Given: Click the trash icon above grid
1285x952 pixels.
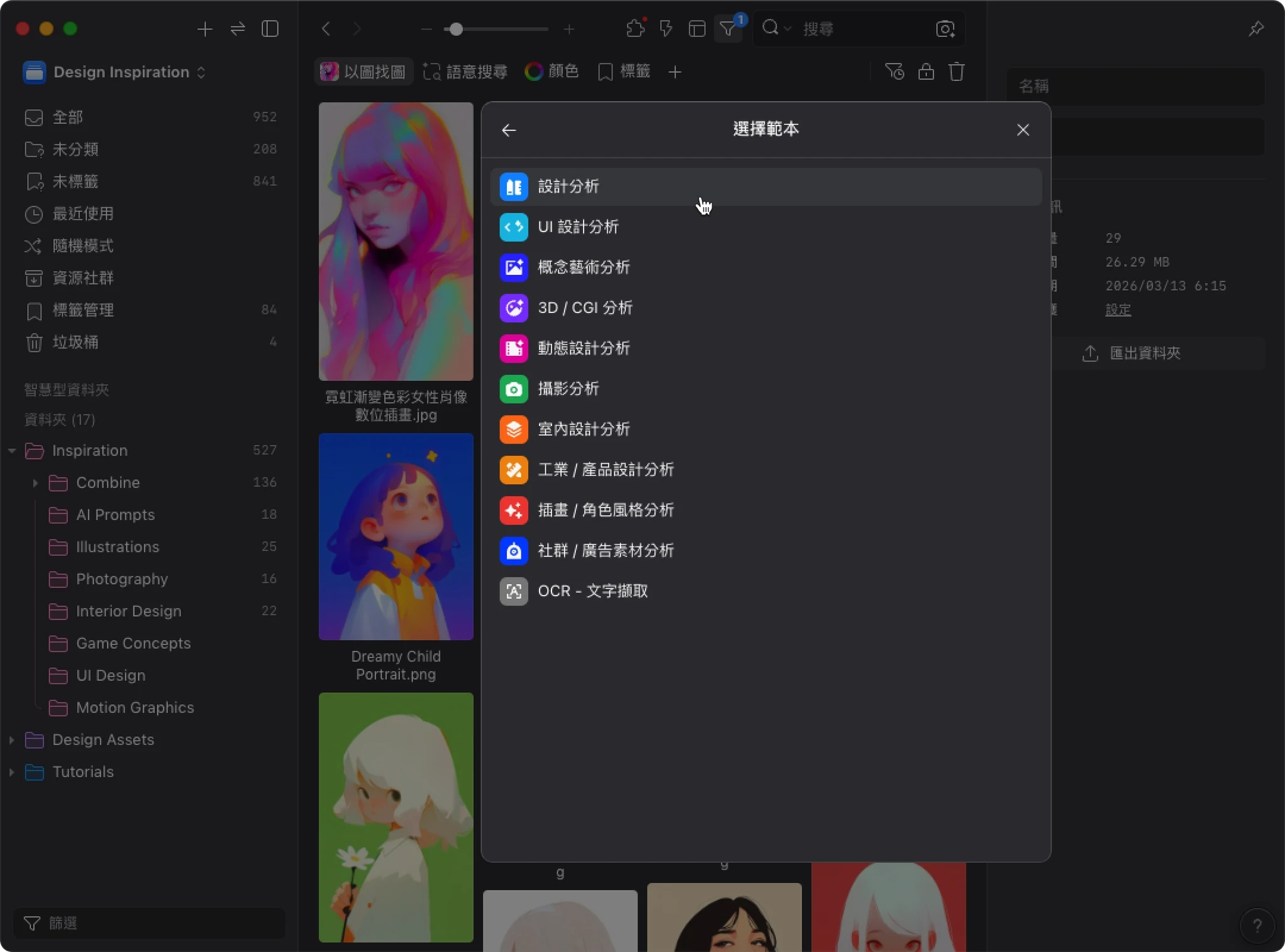Looking at the screenshot, I should click(956, 72).
